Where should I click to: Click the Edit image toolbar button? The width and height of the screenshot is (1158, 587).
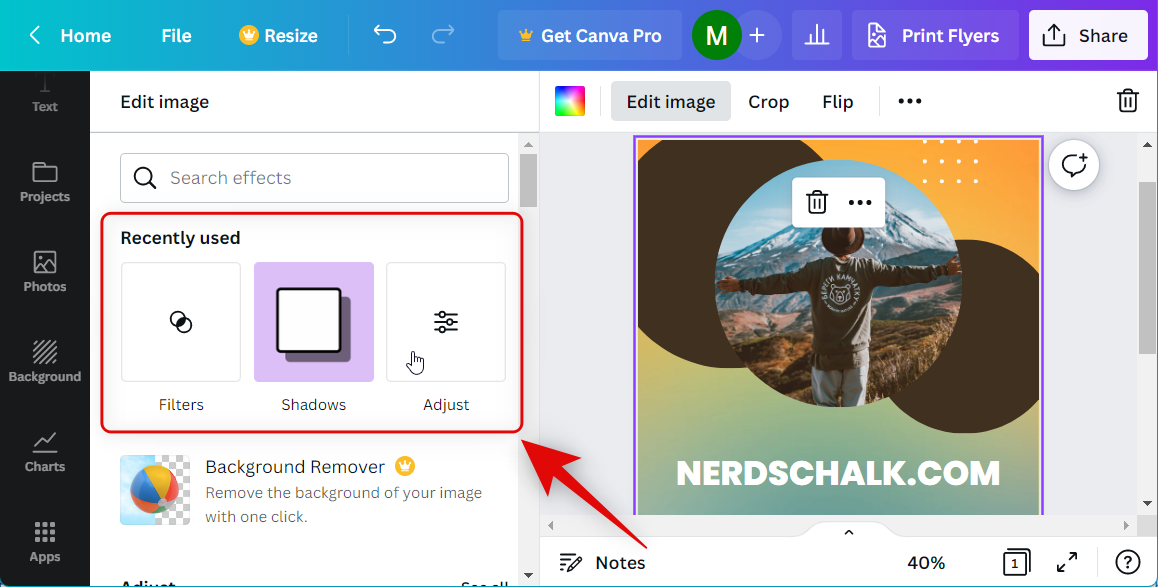point(671,101)
